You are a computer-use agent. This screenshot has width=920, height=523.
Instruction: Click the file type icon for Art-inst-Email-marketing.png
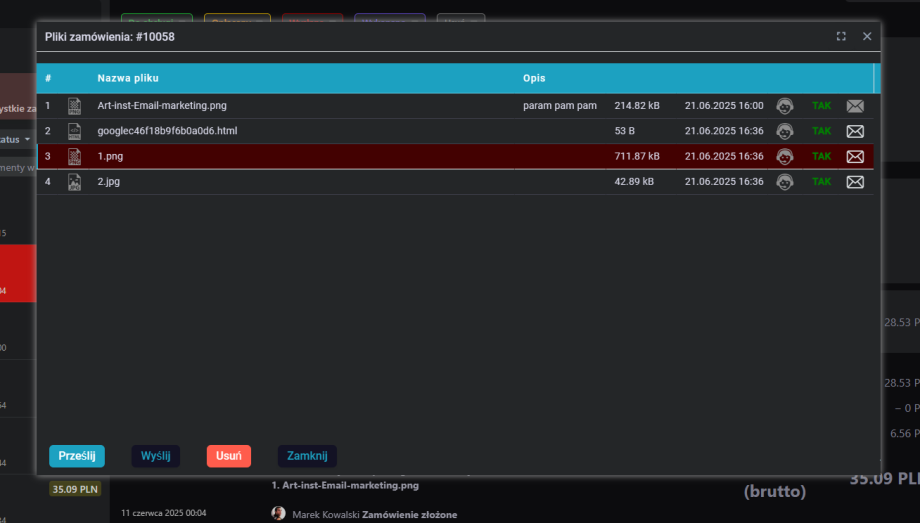(74, 106)
